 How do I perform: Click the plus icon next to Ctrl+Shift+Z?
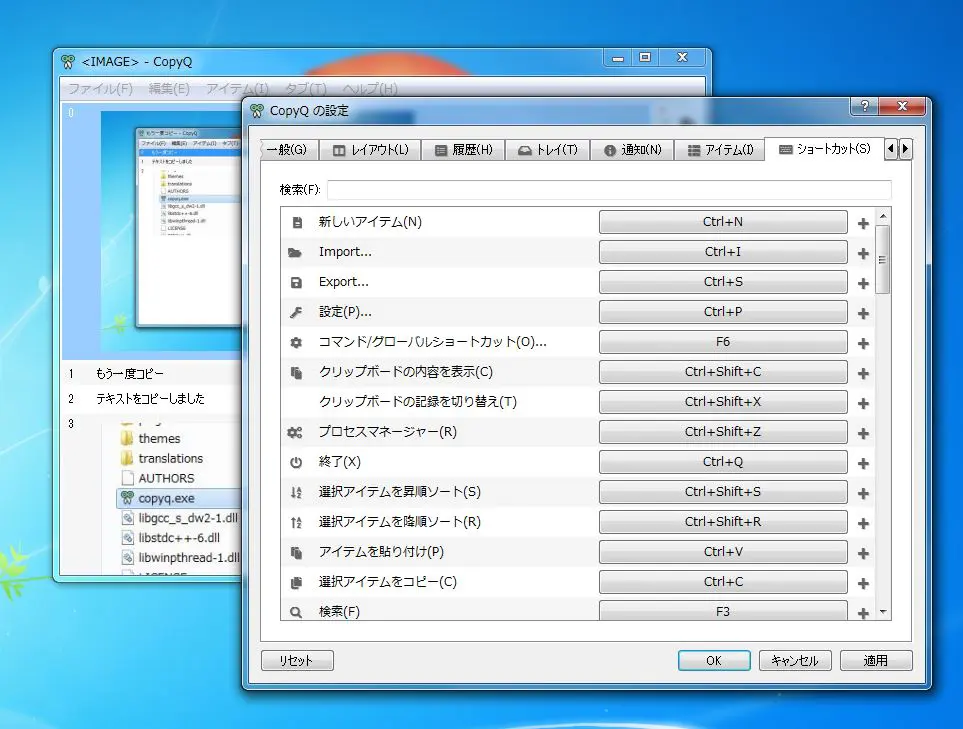pos(863,434)
